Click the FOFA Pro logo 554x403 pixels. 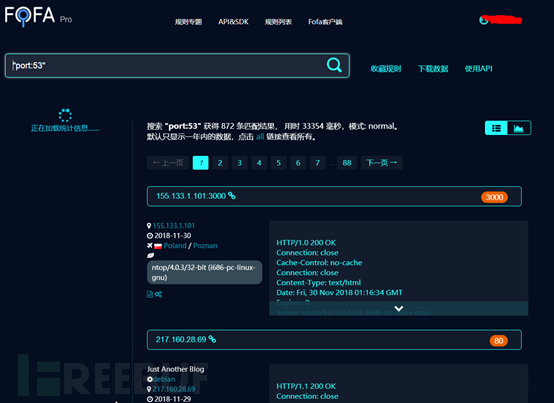(x=38, y=16)
